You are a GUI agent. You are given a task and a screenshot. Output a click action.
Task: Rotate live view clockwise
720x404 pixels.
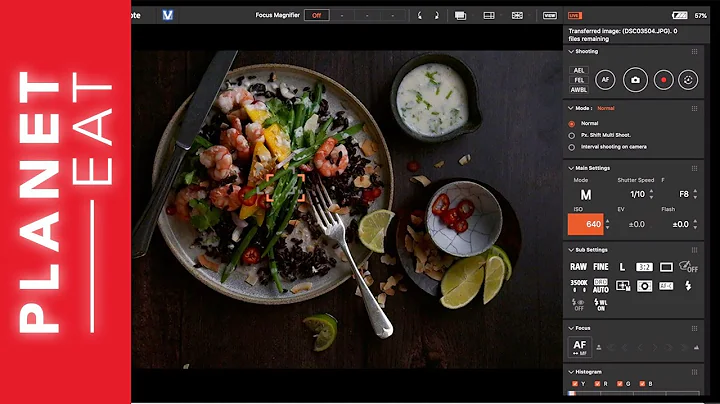436,15
